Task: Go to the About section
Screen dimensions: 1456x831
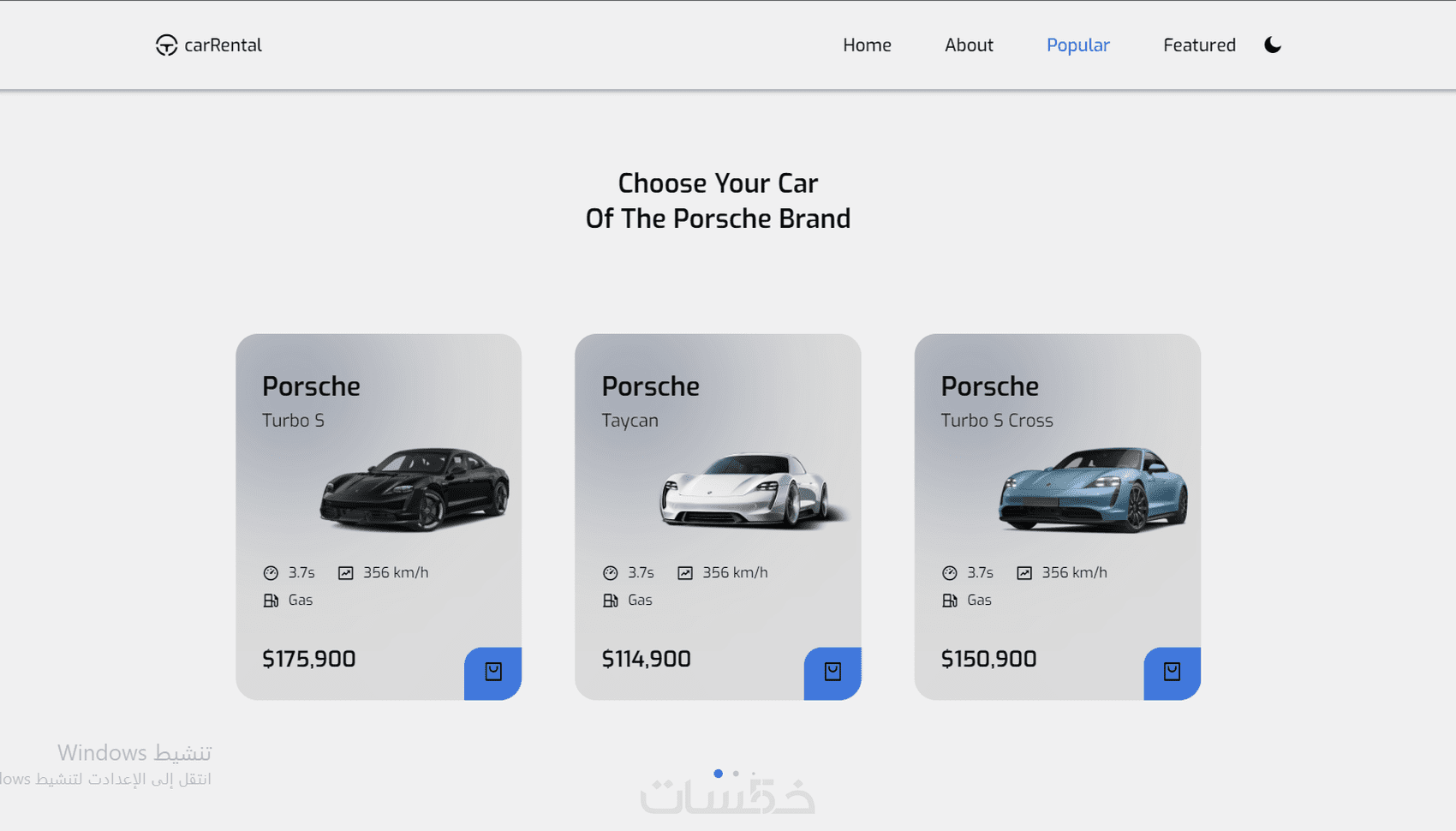Action: [x=969, y=45]
